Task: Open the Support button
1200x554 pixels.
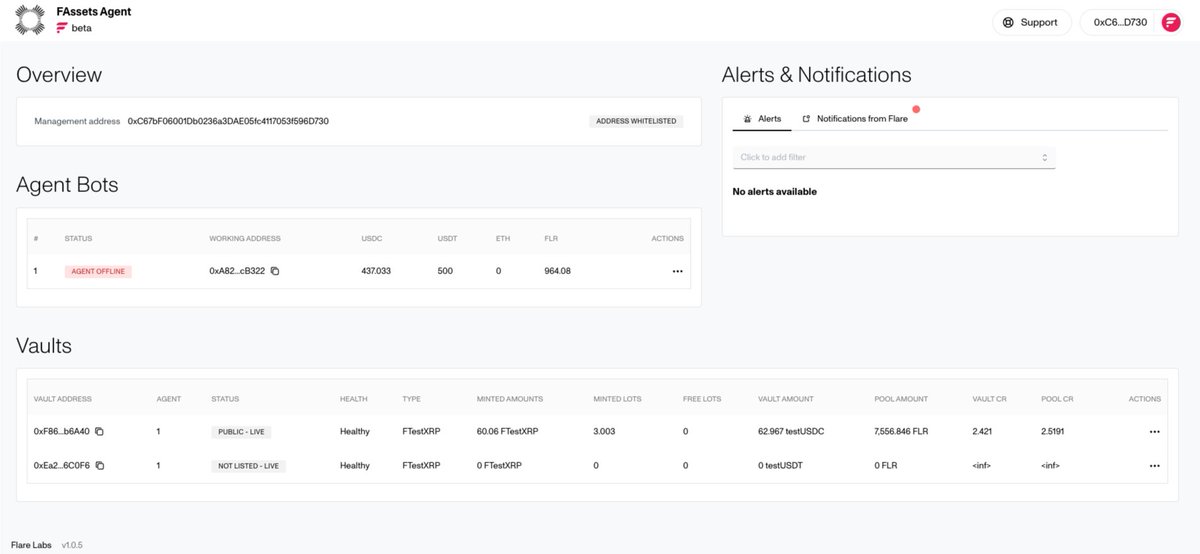Action: point(1030,22)
